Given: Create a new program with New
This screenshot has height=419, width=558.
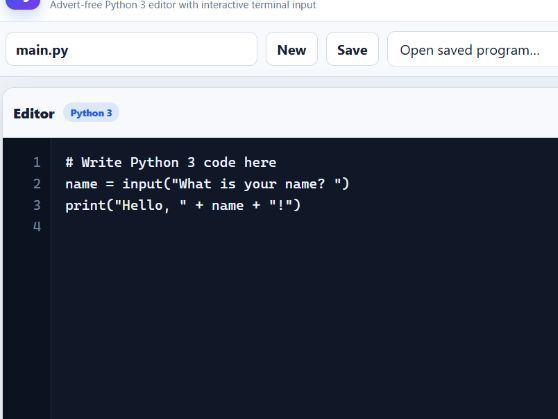Looking at the screenshot, I should click(291, 49).
